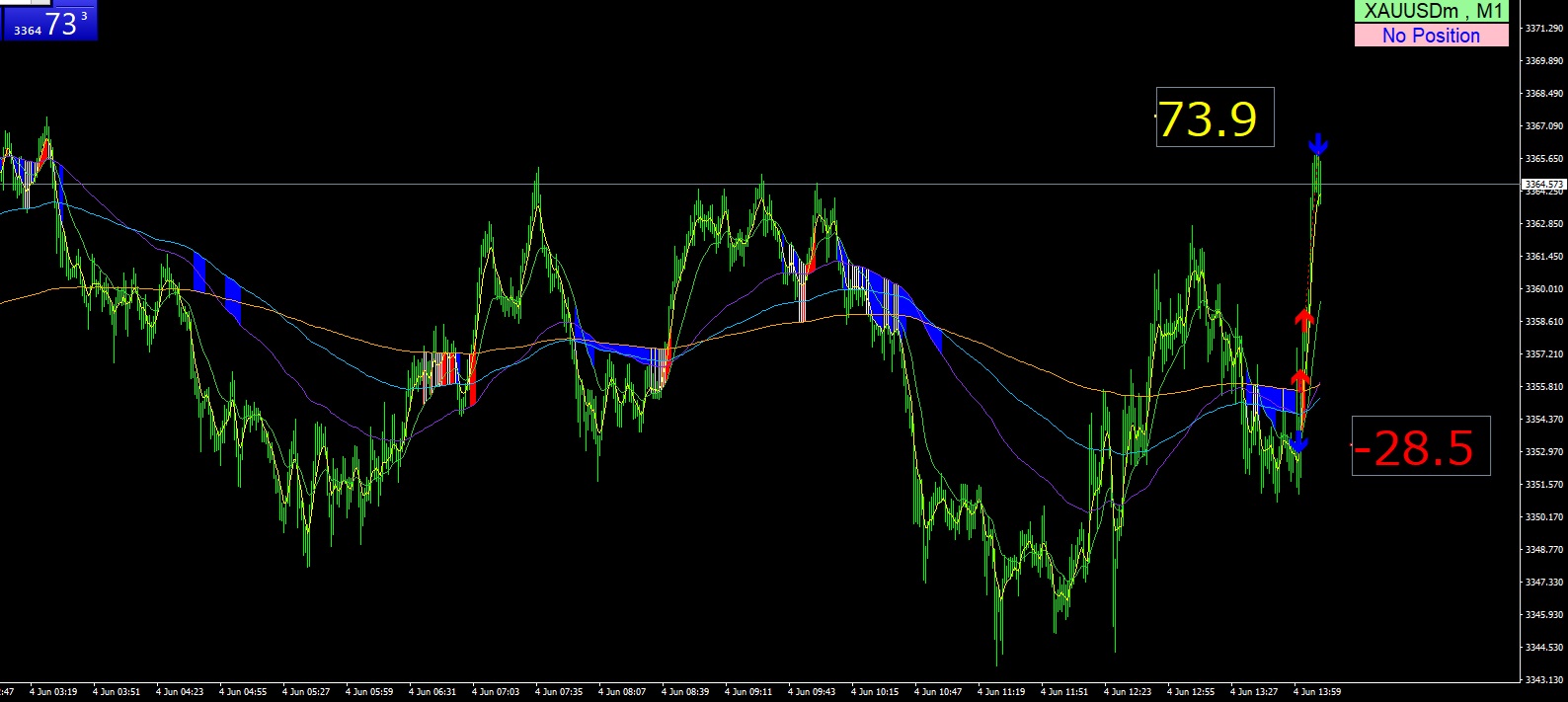
Task: Click the 3371.290 price on the right scale
Action: pyautogui.click(x=1543, y=29)
